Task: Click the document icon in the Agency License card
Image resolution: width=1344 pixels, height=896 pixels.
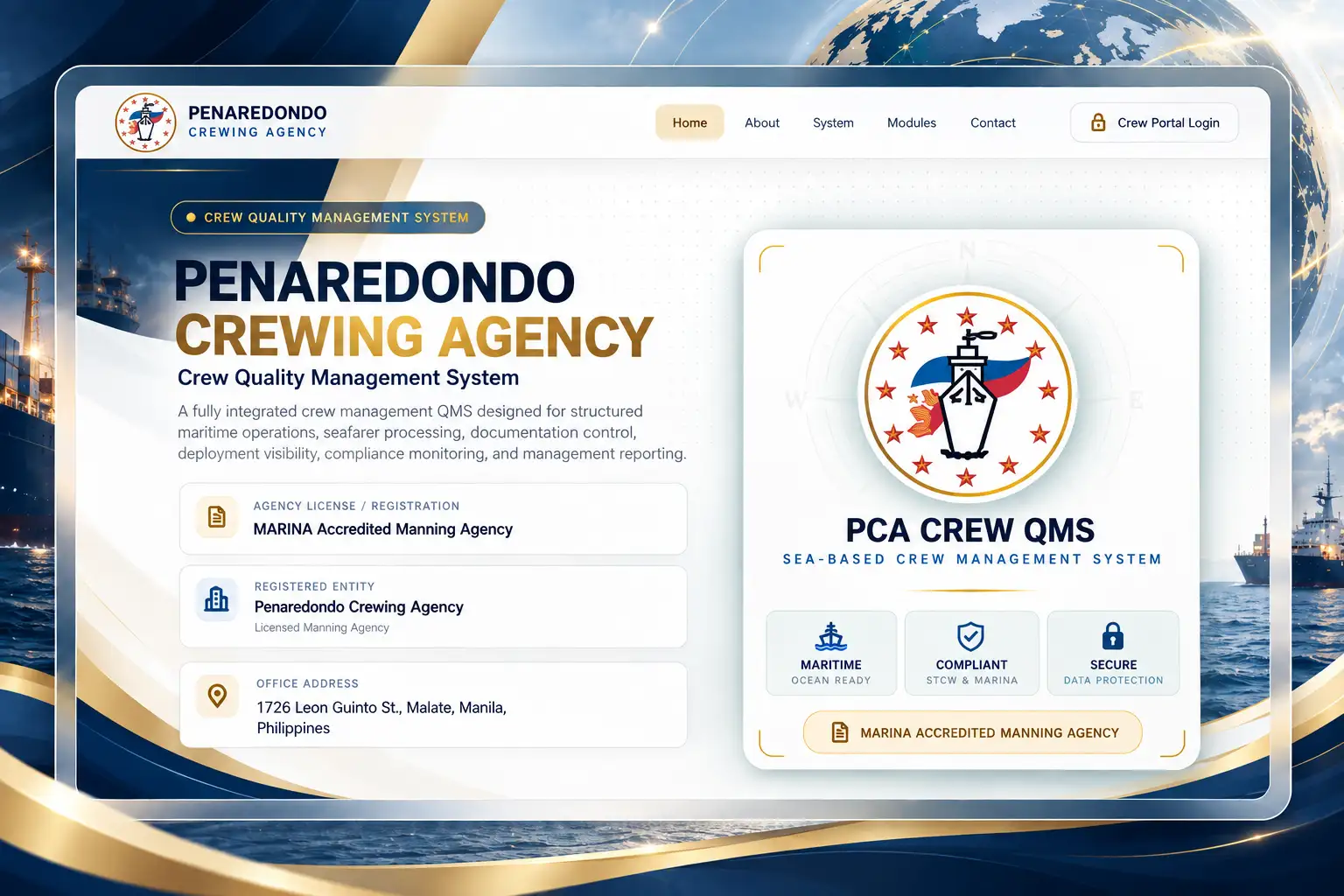Action: pos(217,517)
